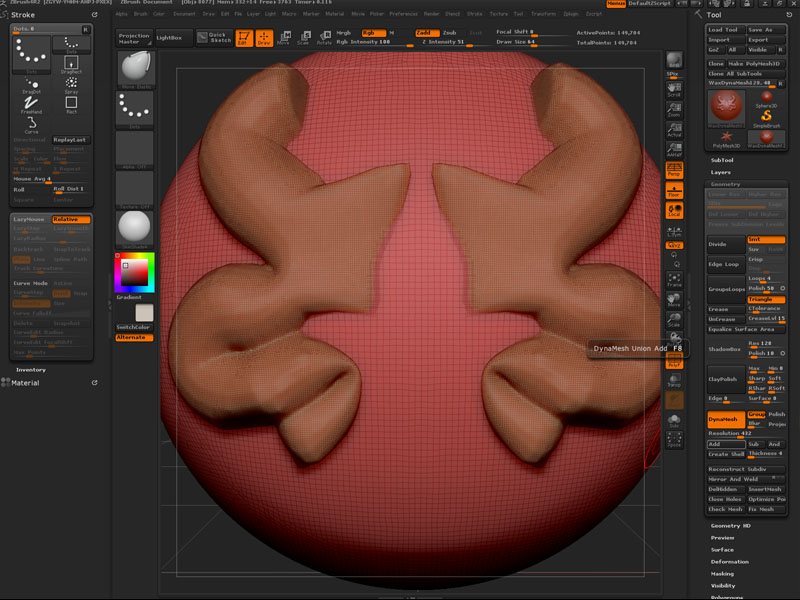The image size is (800, 600).
Task: Click the Make PolyMesh3D button
Action: click(756, 64)
